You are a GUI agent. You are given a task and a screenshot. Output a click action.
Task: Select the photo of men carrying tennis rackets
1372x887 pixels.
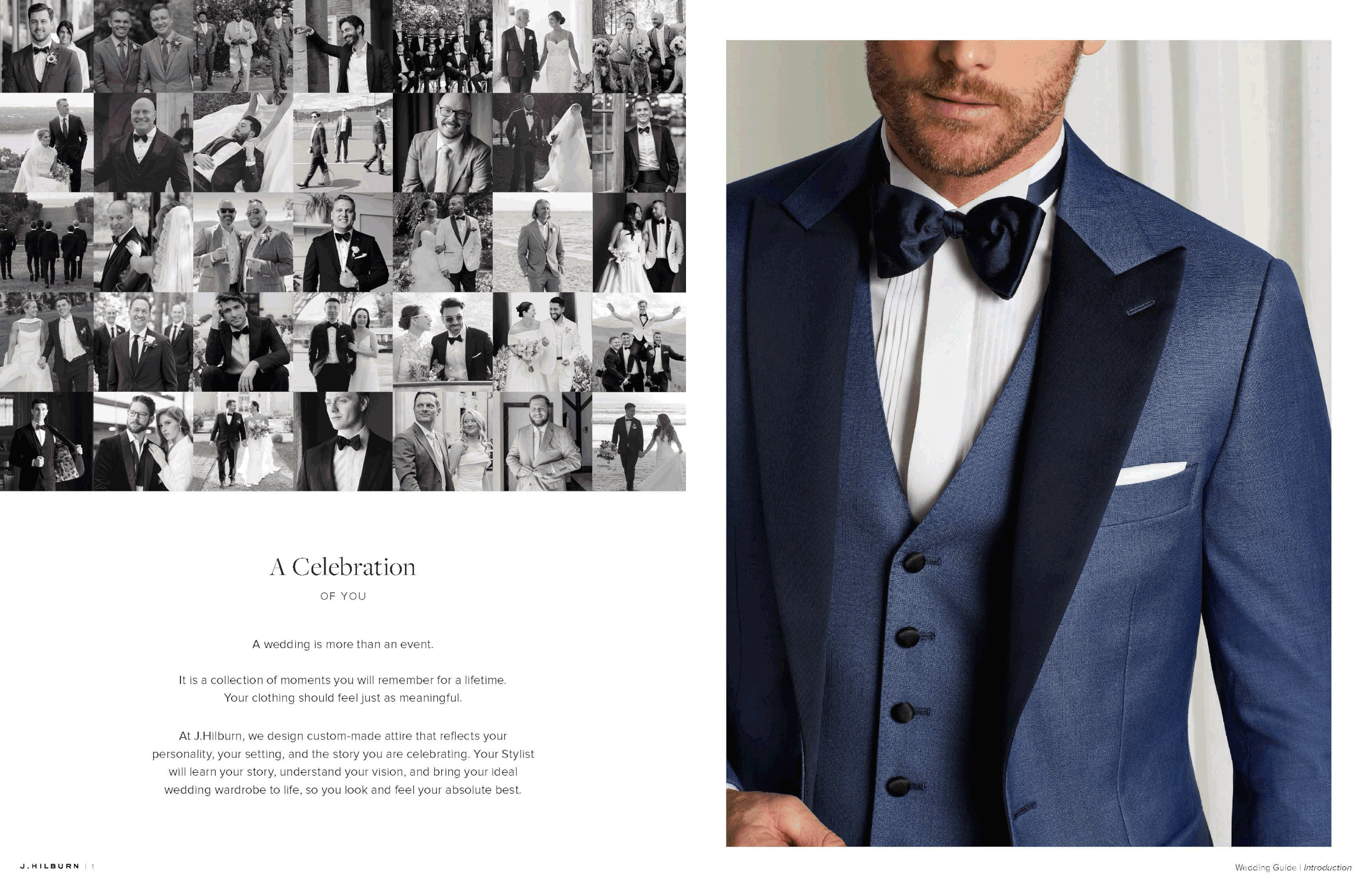point(342,142)
